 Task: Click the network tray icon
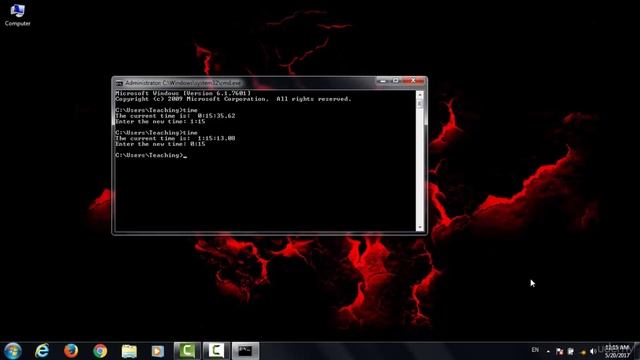coord(571,351)
